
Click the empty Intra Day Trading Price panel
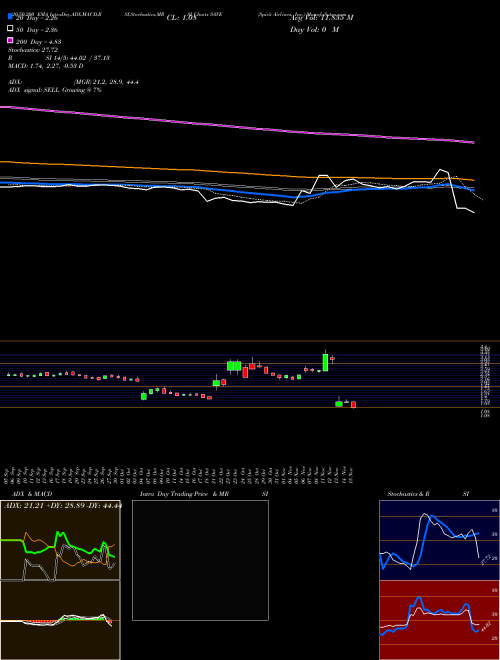(200, 560)
